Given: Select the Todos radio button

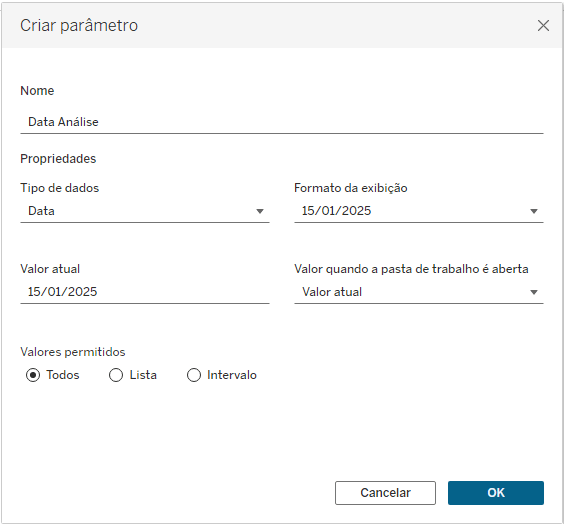Looking at the screenshot, I should (x=33, y=375).
